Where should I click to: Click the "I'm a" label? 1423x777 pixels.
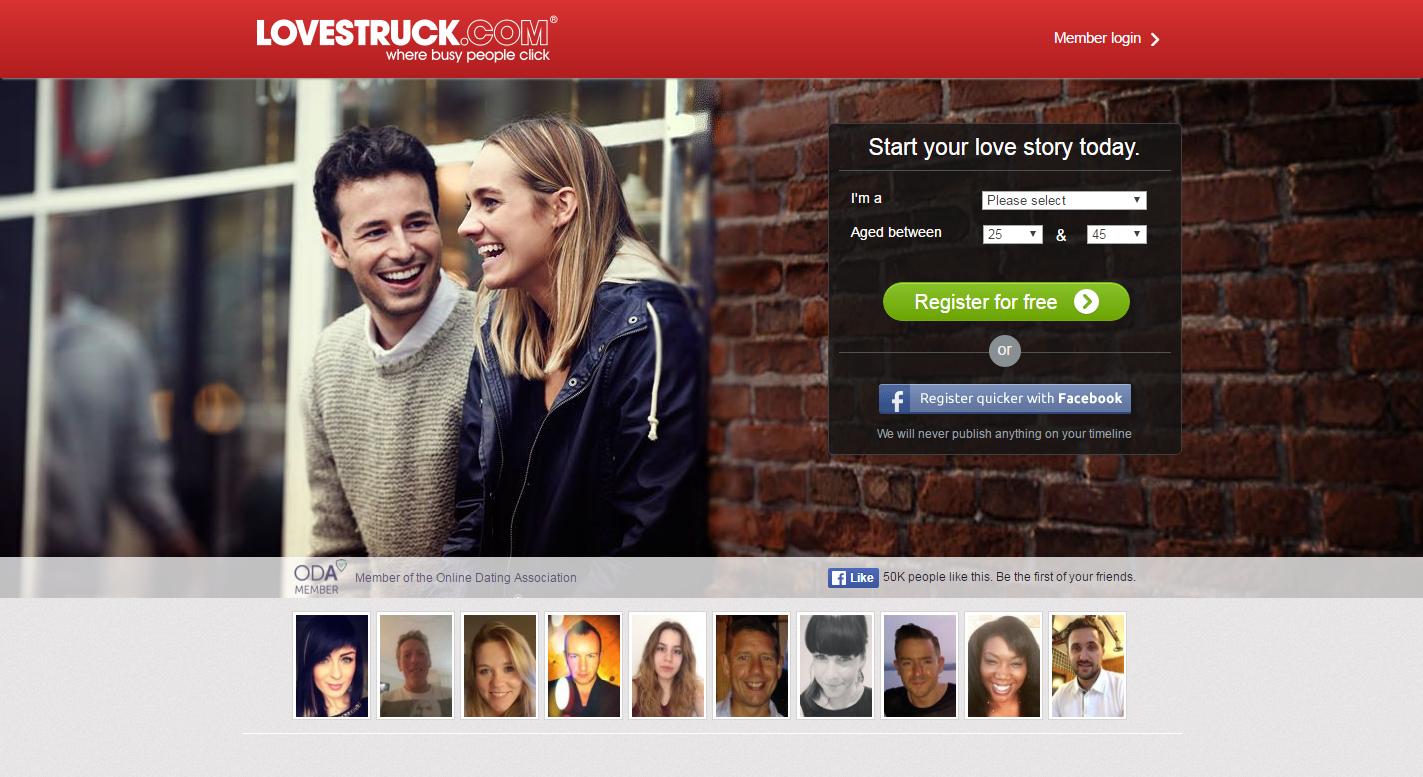(x=866, y=198)
